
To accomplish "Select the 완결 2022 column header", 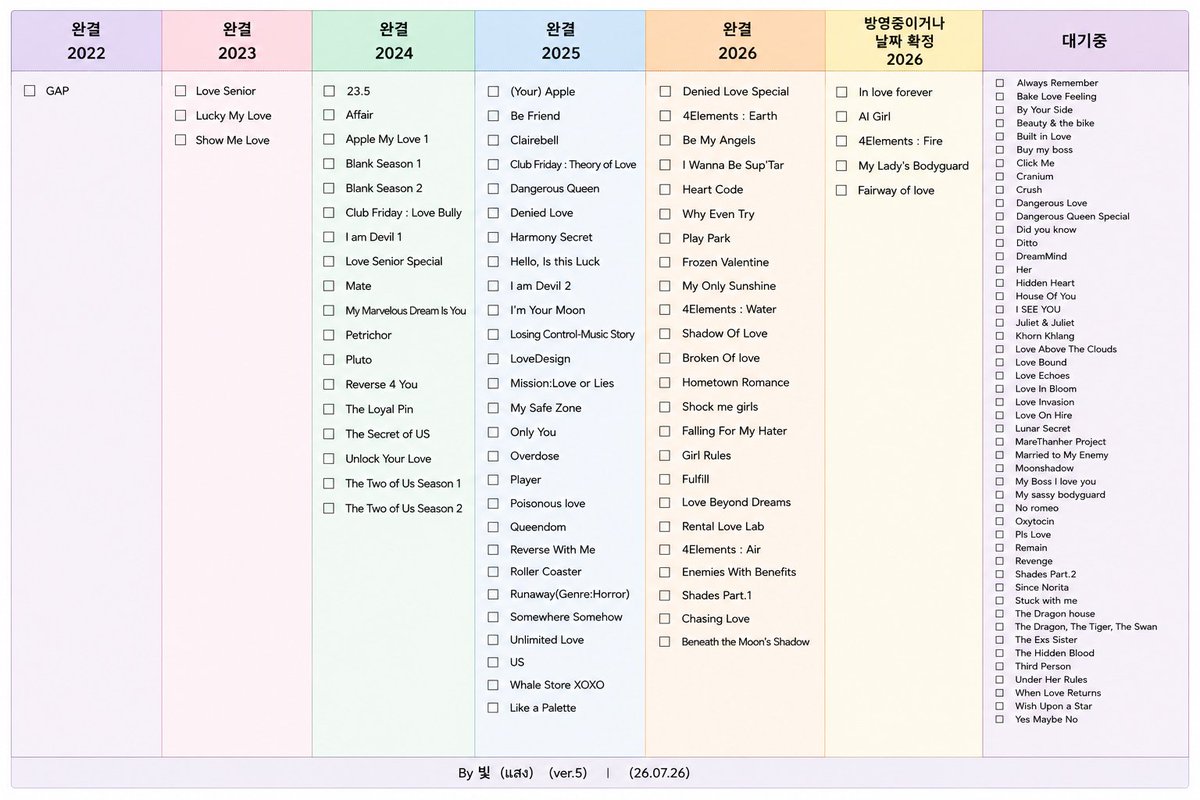I will pos(87,41).
